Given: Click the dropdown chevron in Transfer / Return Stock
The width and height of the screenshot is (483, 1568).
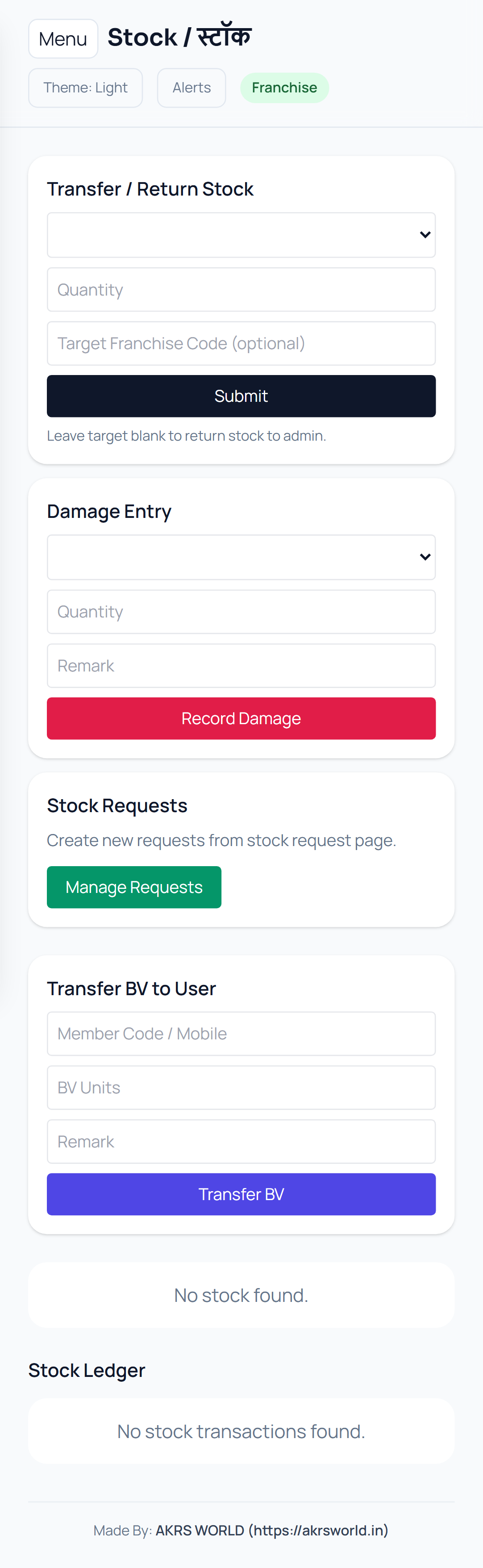Looking at the screenshot, I should click(425, 235).
